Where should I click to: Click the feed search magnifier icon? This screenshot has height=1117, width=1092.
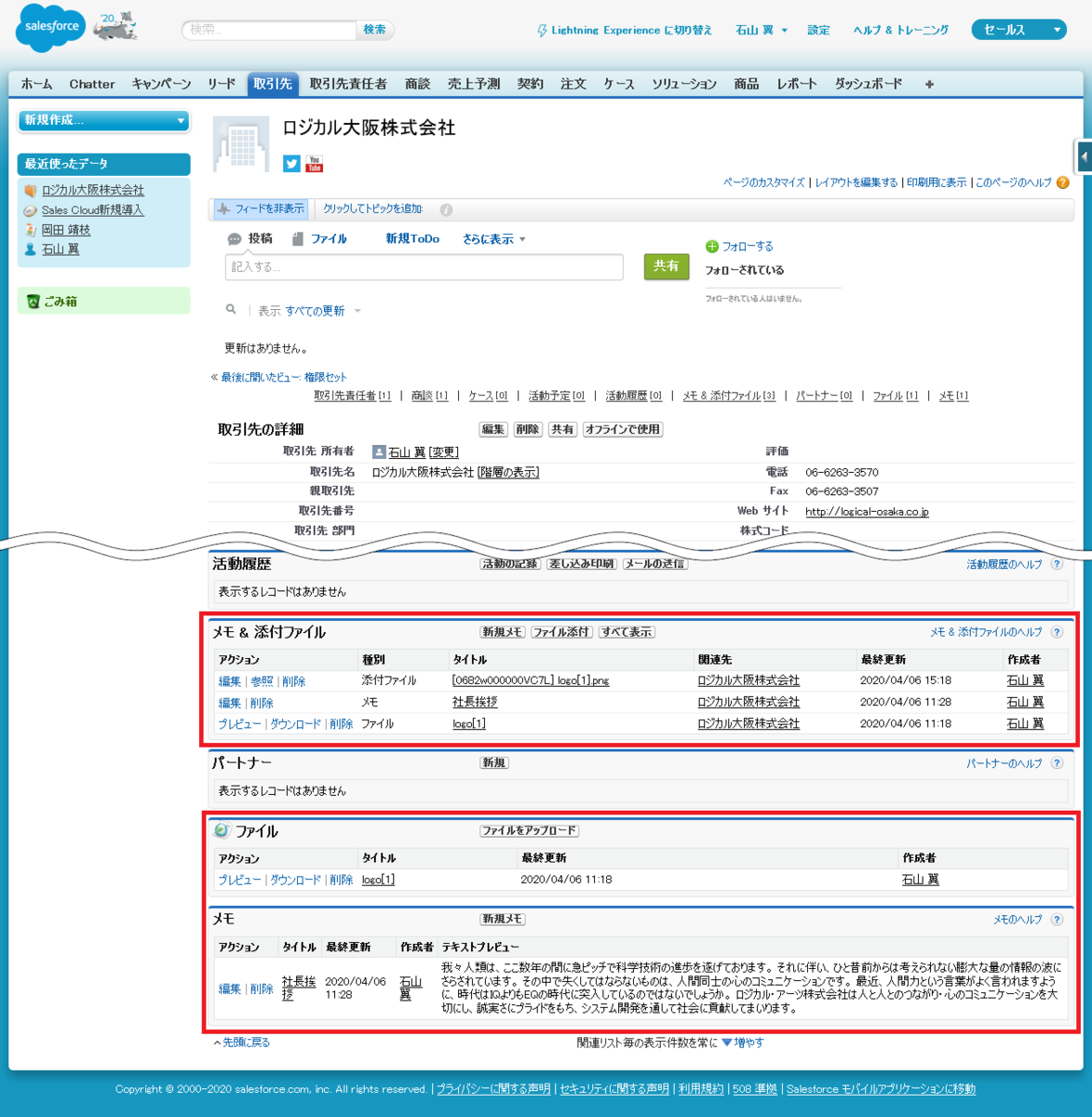[231, 309]
